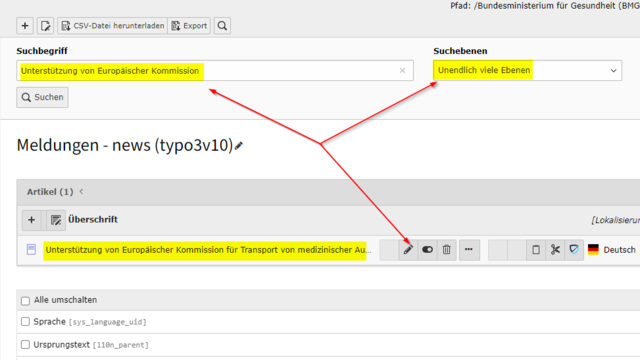640x360 pixels.
Task: Toggle the search magnifier icon in toolbar
Action: [x=222, y=26]
